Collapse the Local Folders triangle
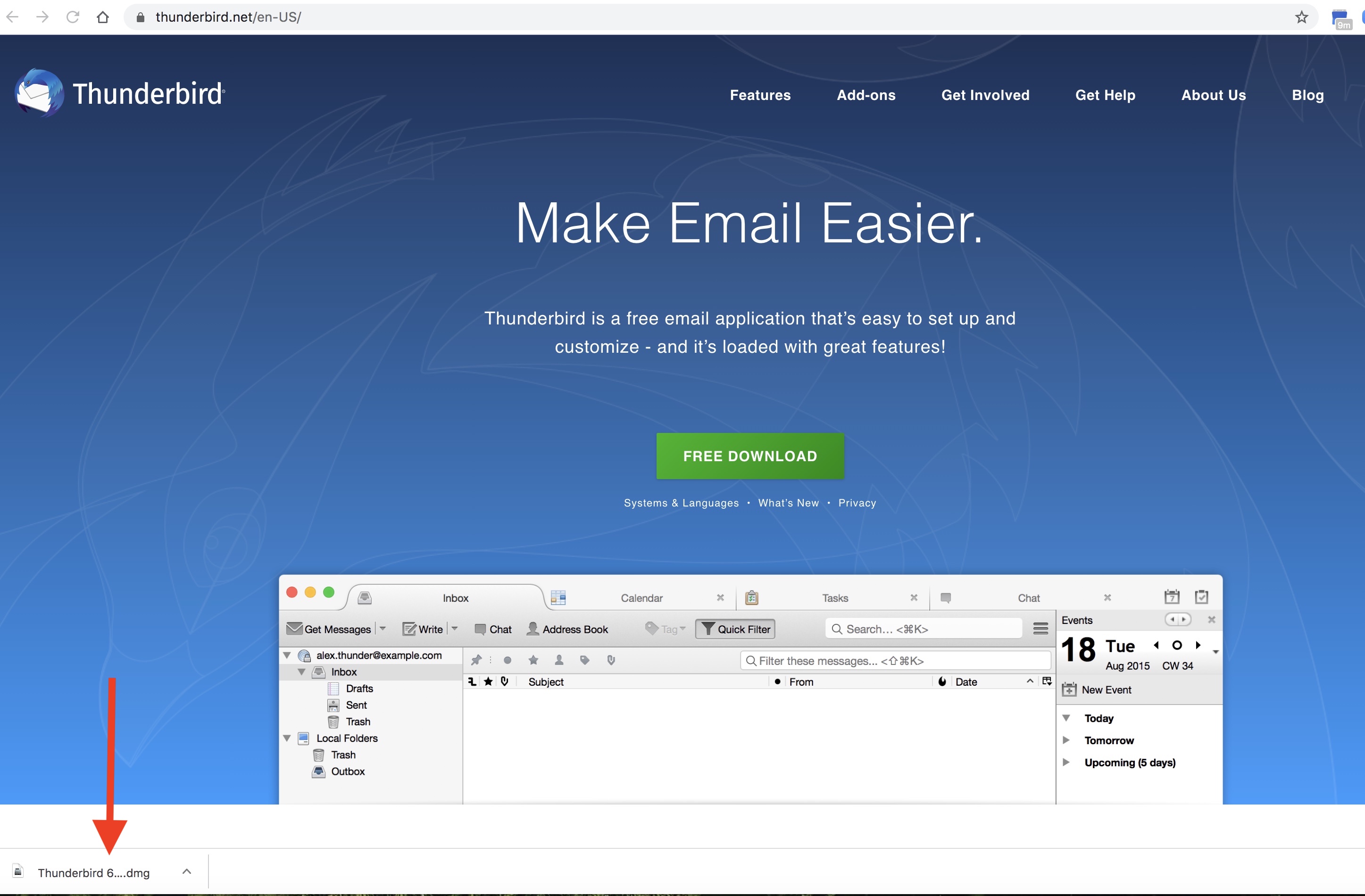Screen dimensions: 1365x896 pos(287,738)
